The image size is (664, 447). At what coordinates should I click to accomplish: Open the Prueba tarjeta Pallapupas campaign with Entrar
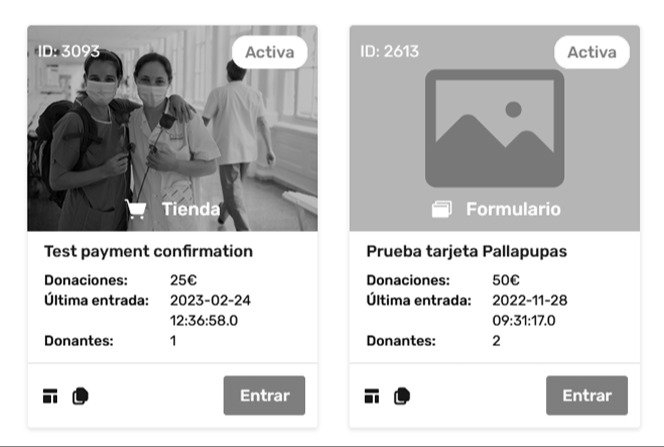pyautogui.click(x=587, y=395)
